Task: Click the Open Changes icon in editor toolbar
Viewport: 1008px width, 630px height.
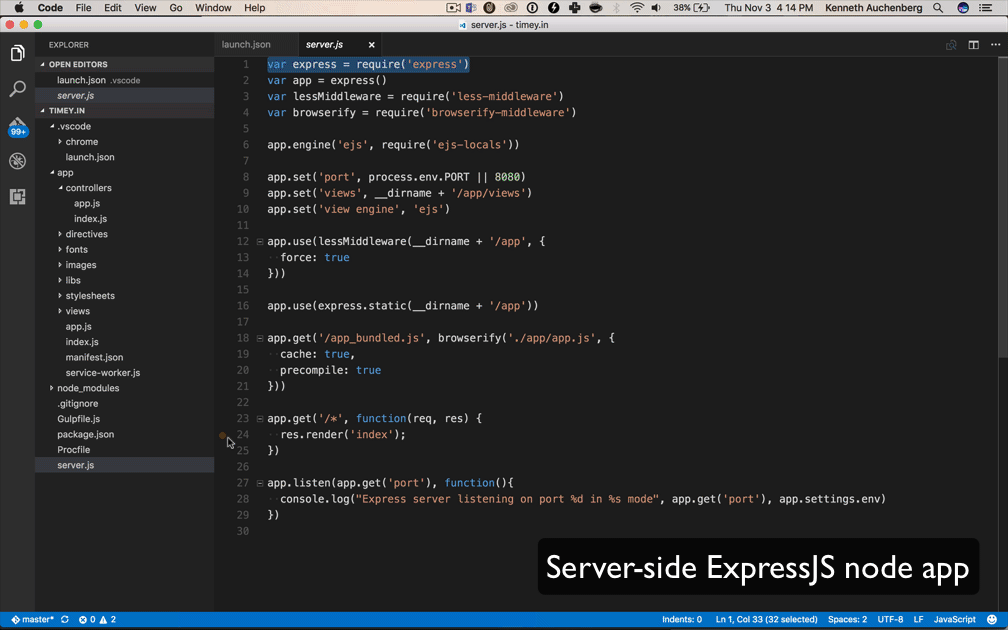Action: tap(951, 45)
